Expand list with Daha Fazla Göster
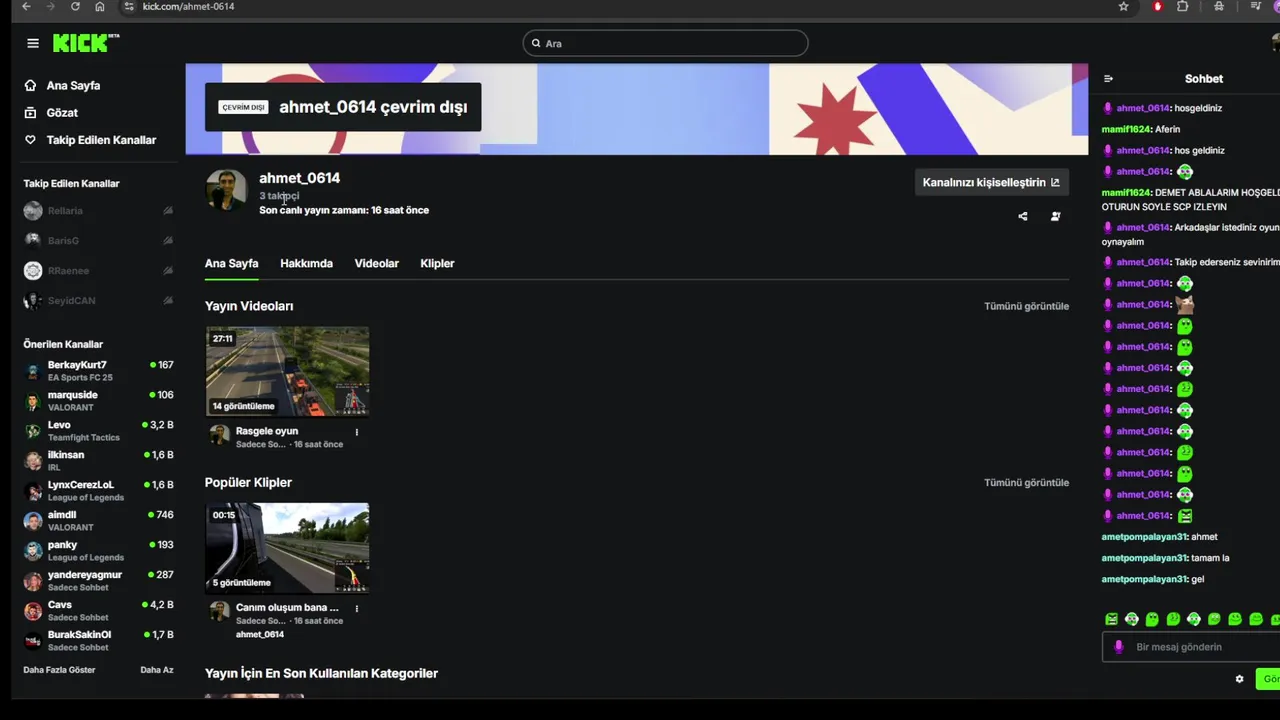Viewport: 1280px width, 720px height. [59, 670]
